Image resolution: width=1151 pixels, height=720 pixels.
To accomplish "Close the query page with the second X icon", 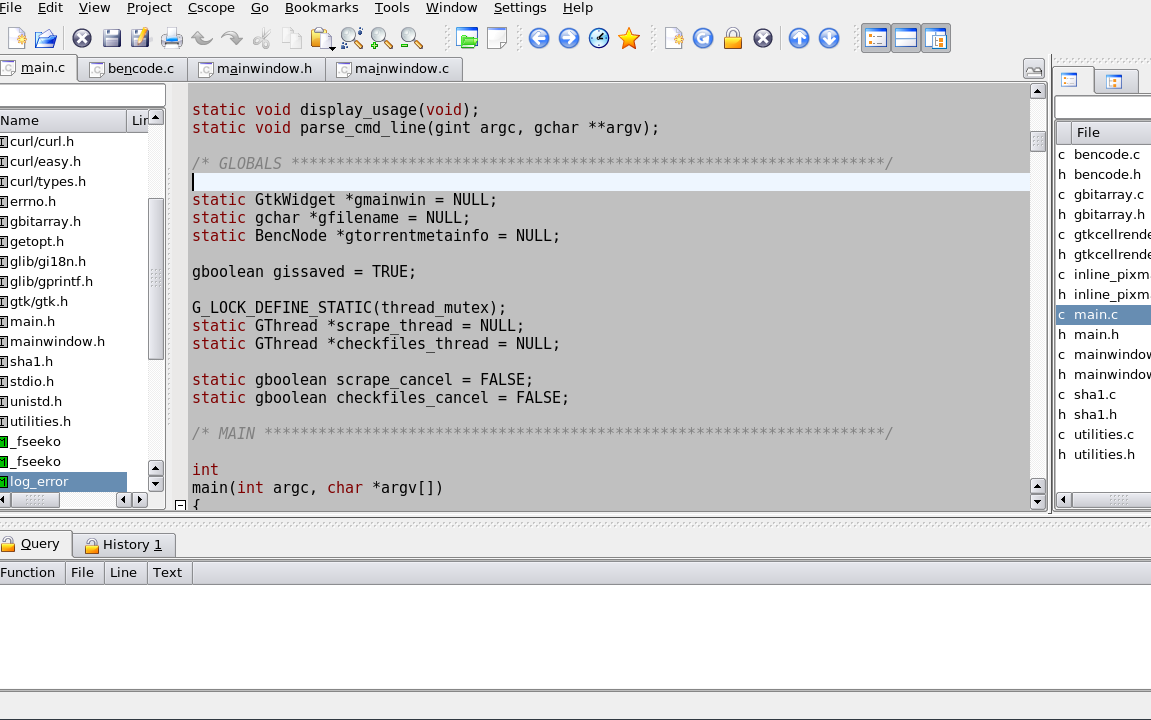I will 763,38.
